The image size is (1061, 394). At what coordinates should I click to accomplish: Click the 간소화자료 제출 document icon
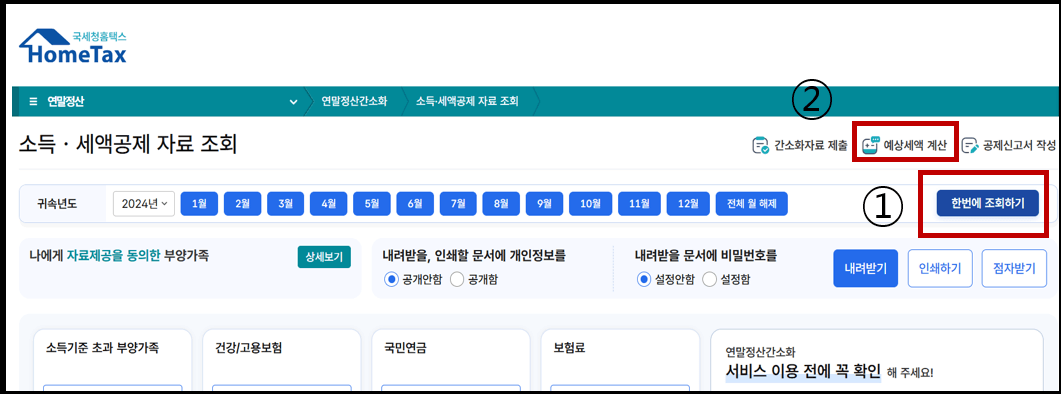point(761,145)
